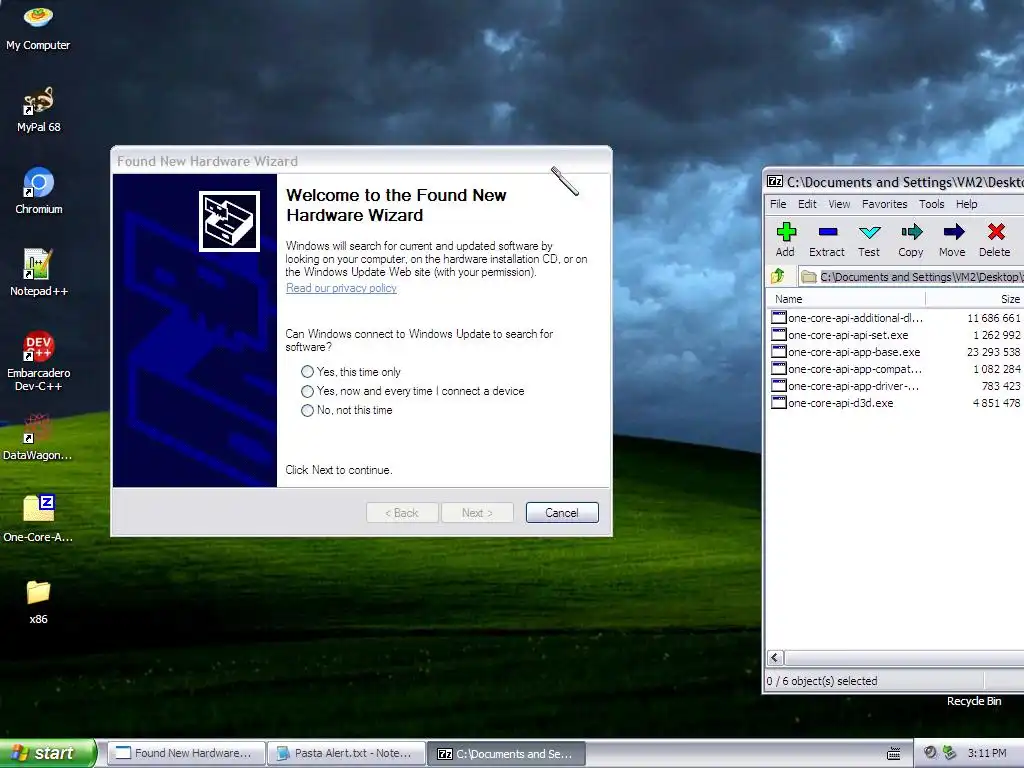This screenshot has height=768, width=1024.
Task: Click the '0 / 6 object(s) selected' status
Action: pyautogui.click(x=822, y=680)
